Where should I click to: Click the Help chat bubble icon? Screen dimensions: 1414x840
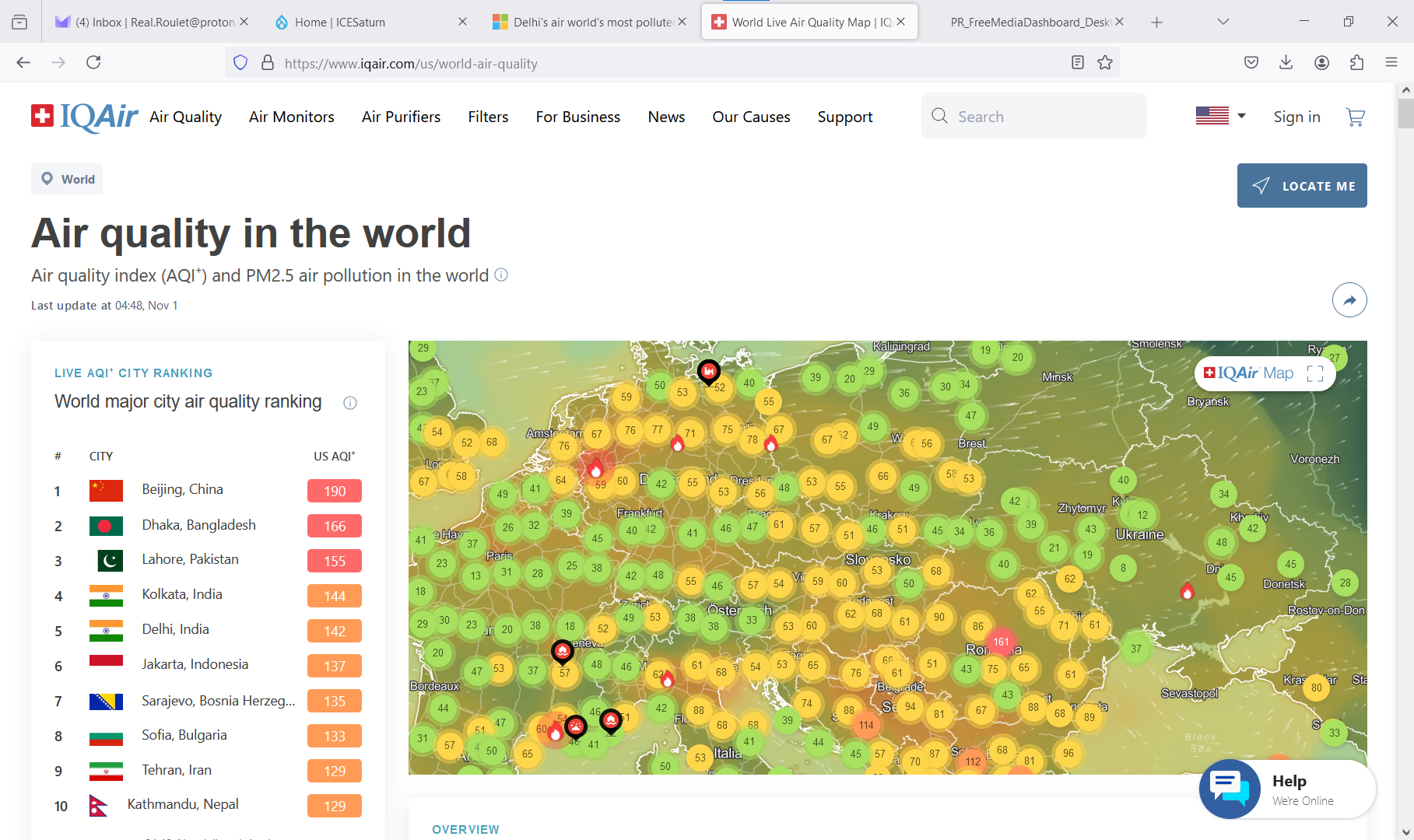pyautogui.click(x=1230, y=789)
